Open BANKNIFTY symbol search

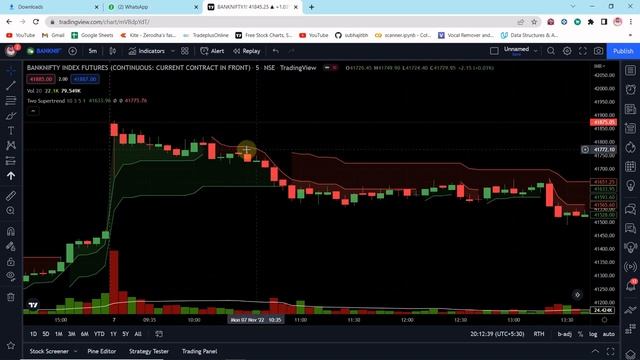coord(44,51)
